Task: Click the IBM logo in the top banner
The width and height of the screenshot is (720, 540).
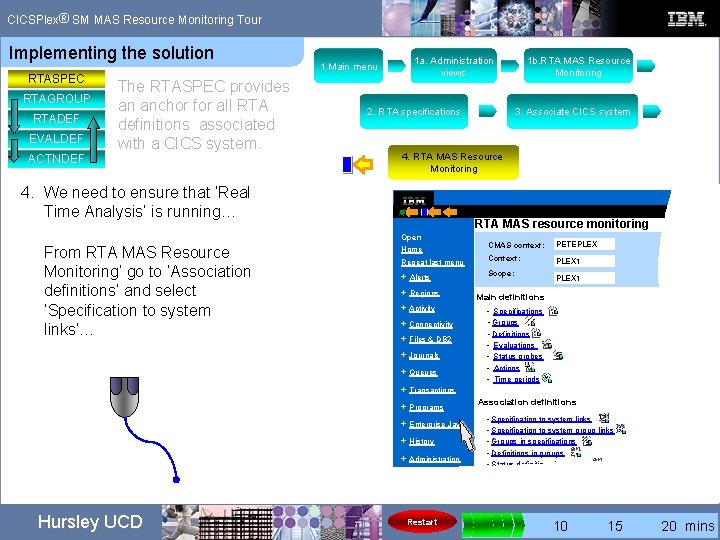Action: (686, 19)
